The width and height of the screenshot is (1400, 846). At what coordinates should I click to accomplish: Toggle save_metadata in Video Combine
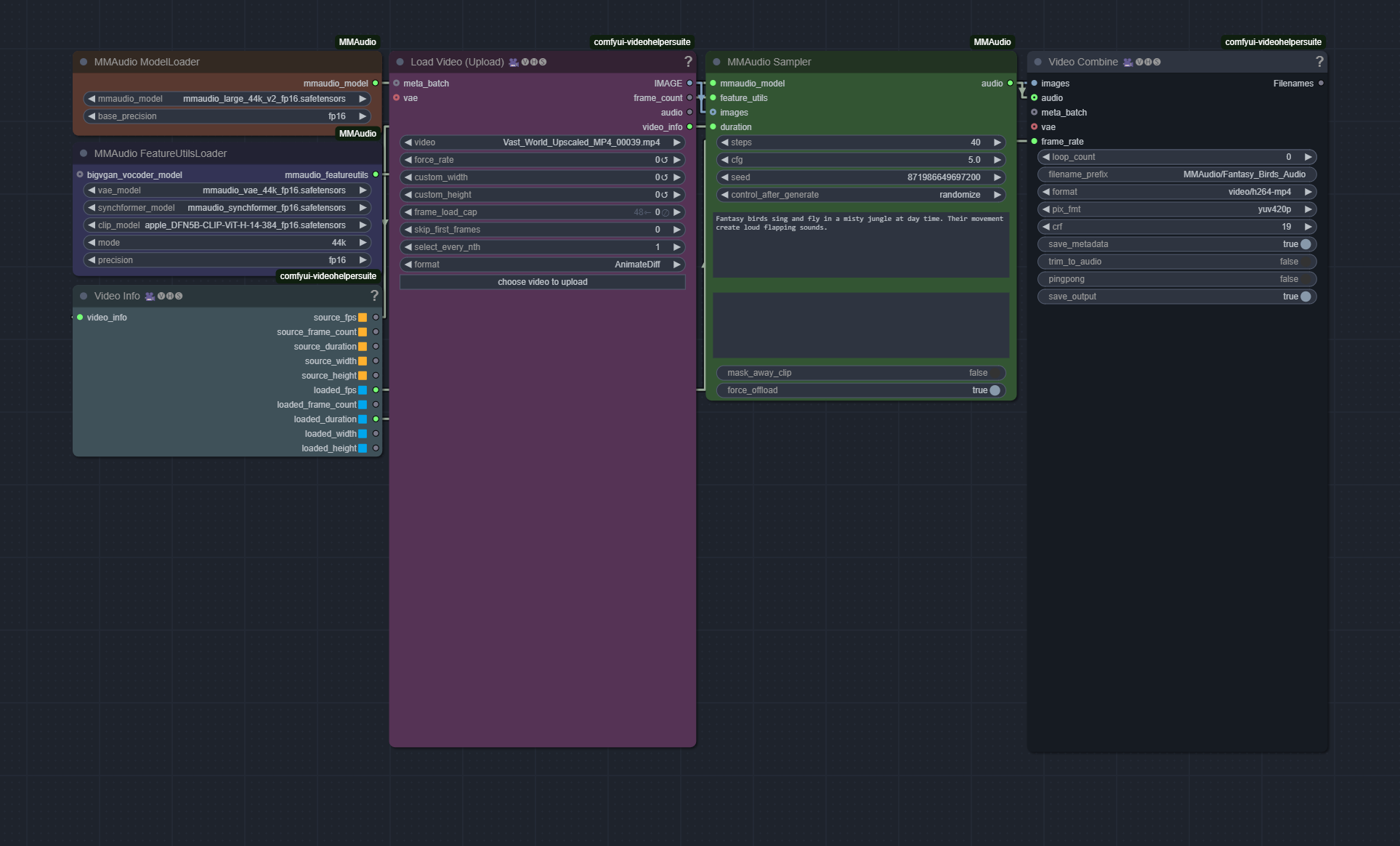pos(1305,244)
